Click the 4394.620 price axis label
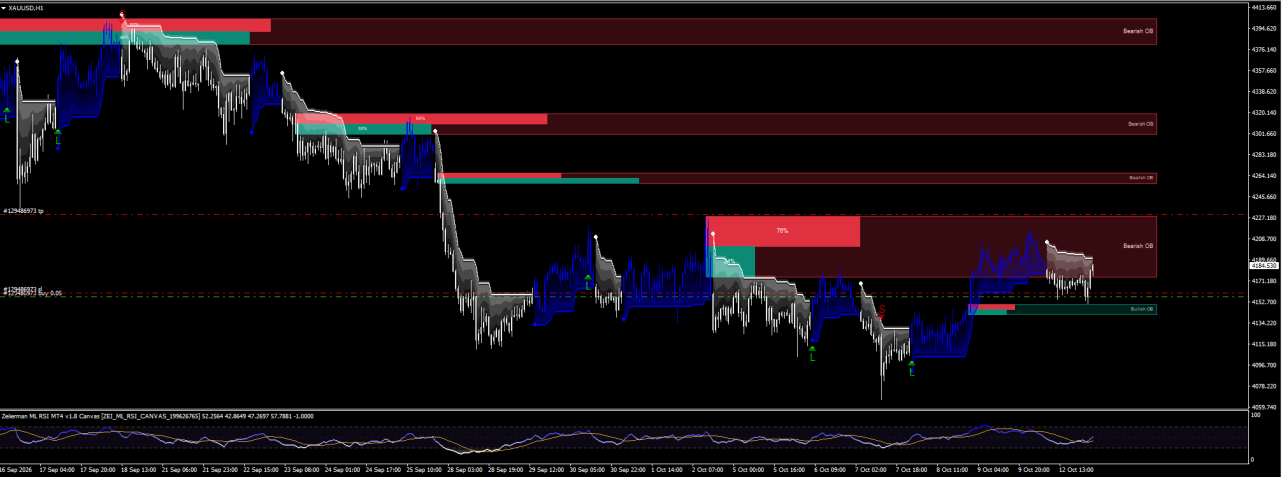 (x=1265, y=28)
